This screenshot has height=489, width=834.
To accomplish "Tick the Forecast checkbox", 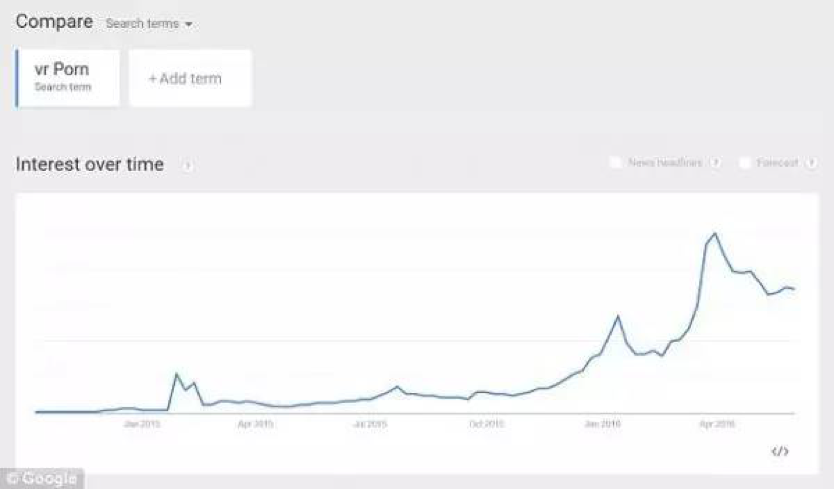I will tap(745, 162).
